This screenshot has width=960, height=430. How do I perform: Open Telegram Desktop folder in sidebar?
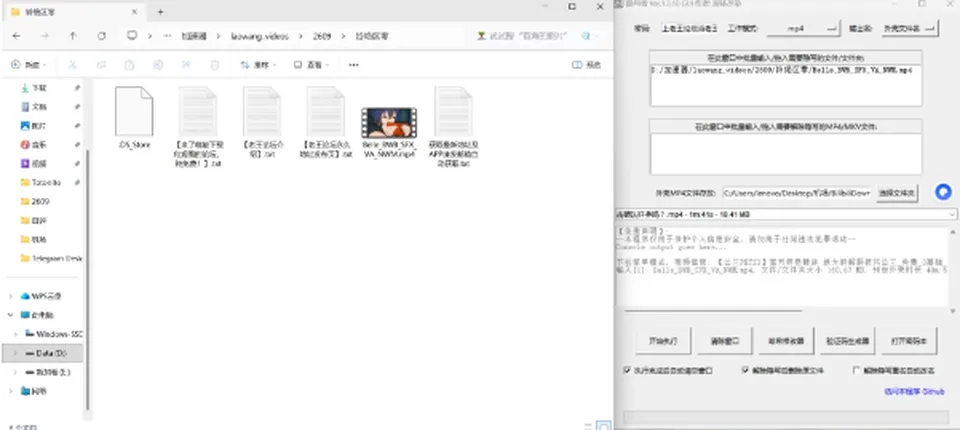click(x=51, y=258)
